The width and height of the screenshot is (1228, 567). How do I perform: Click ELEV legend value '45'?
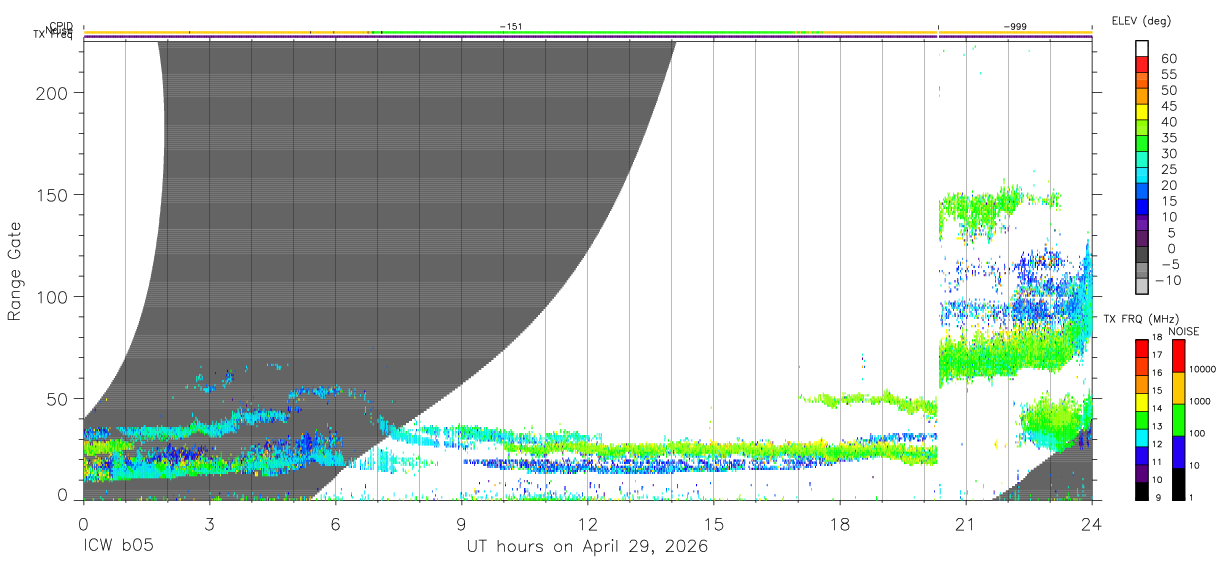[x=1168, y=106]
